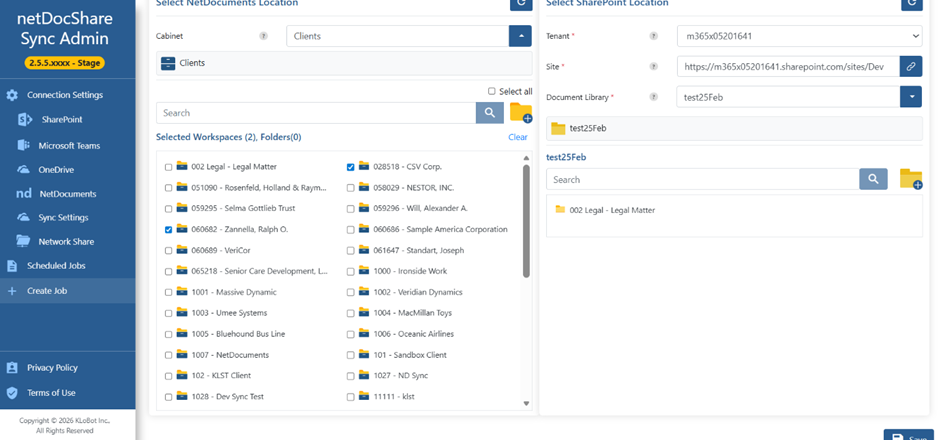Check 1001 - Massive Dynamic workspace
Image resolution: width=941 pixels, height=440 pixels.
coord(169,292)
